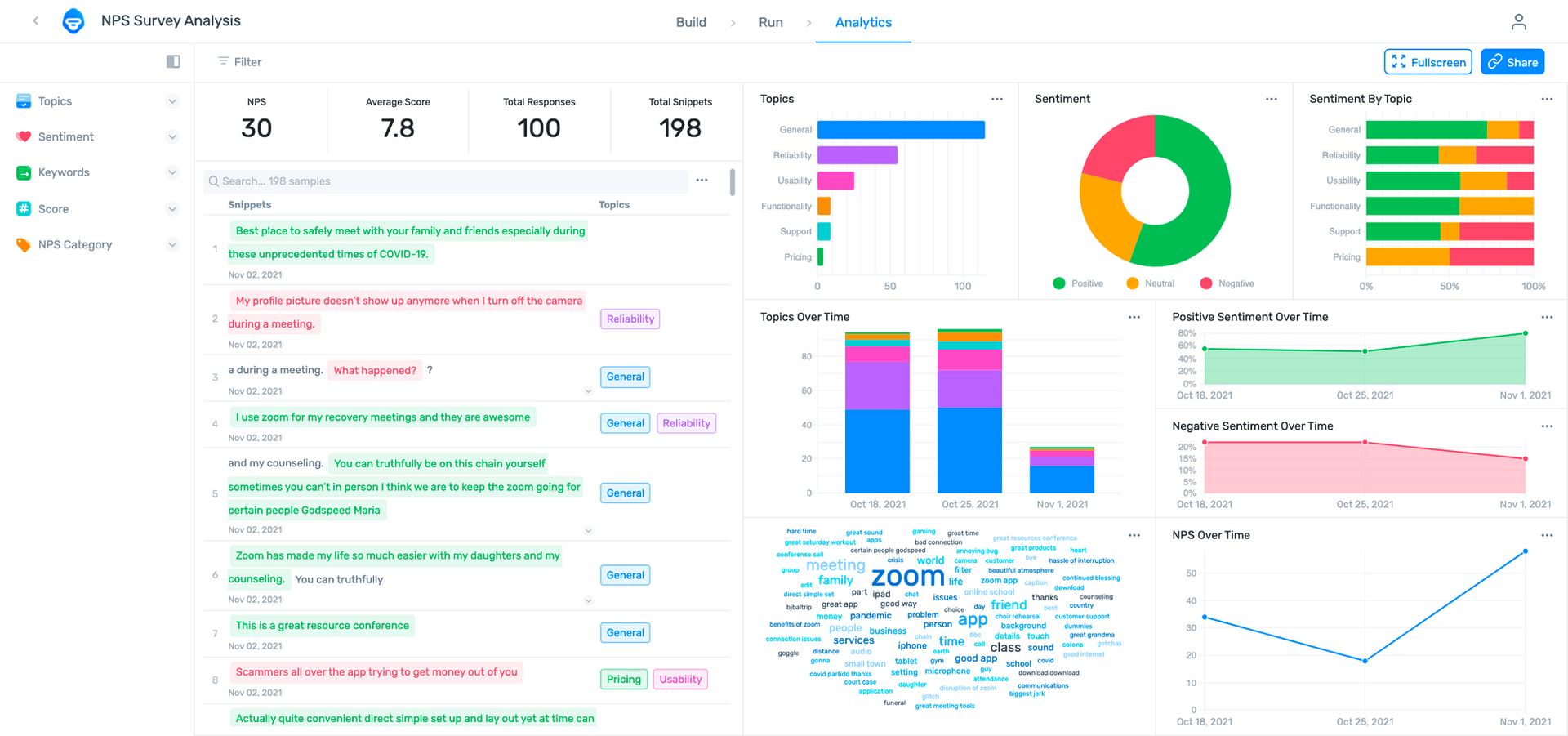Click the user profile icon top right

(x=1519, y=21)
